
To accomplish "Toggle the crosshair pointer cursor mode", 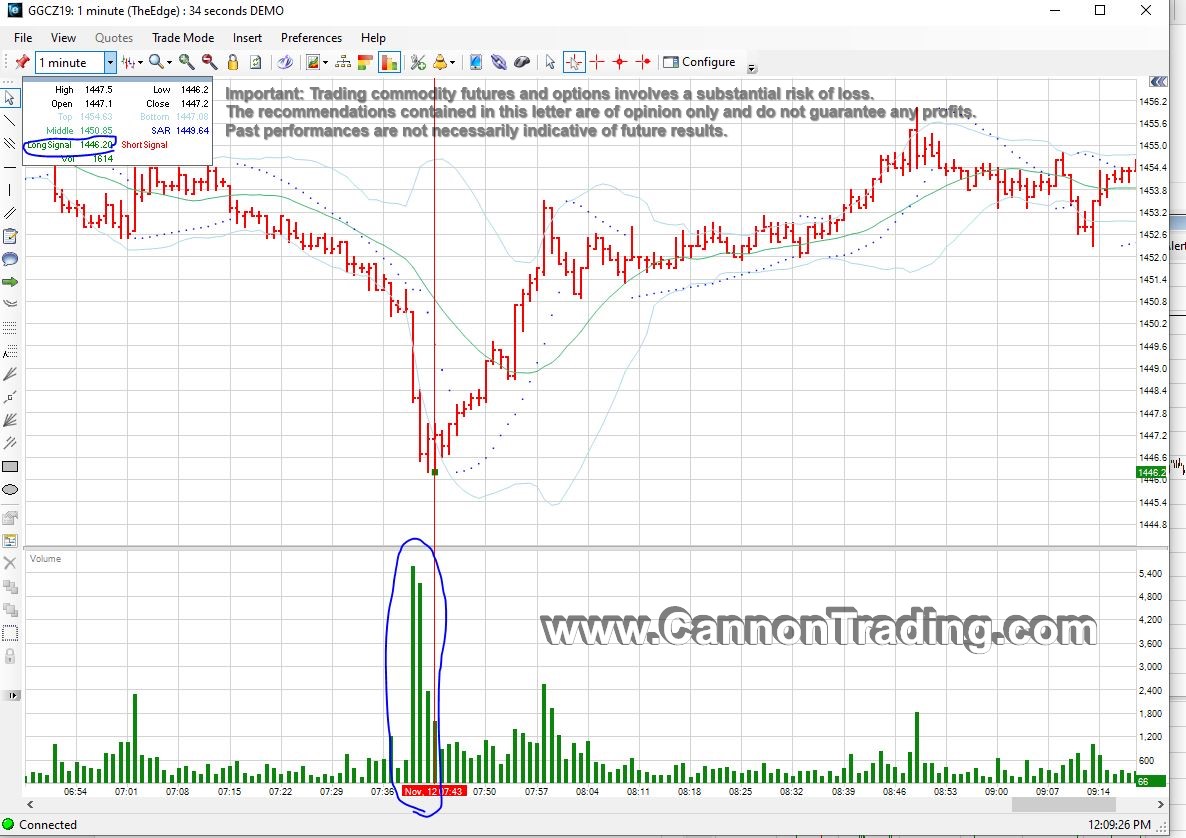I will click(x=574, y=62).
